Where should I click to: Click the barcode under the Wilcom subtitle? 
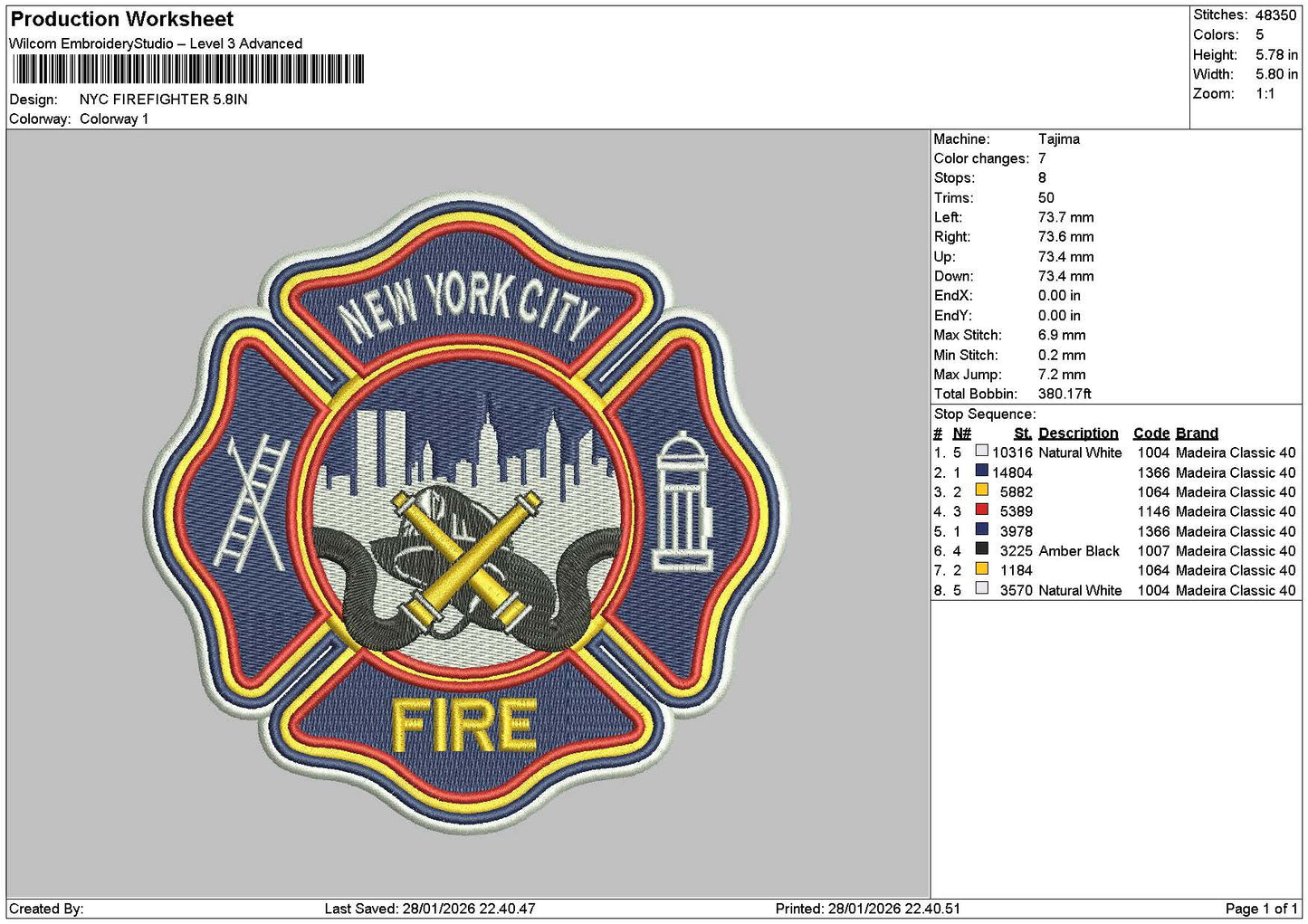click(187, 70)
